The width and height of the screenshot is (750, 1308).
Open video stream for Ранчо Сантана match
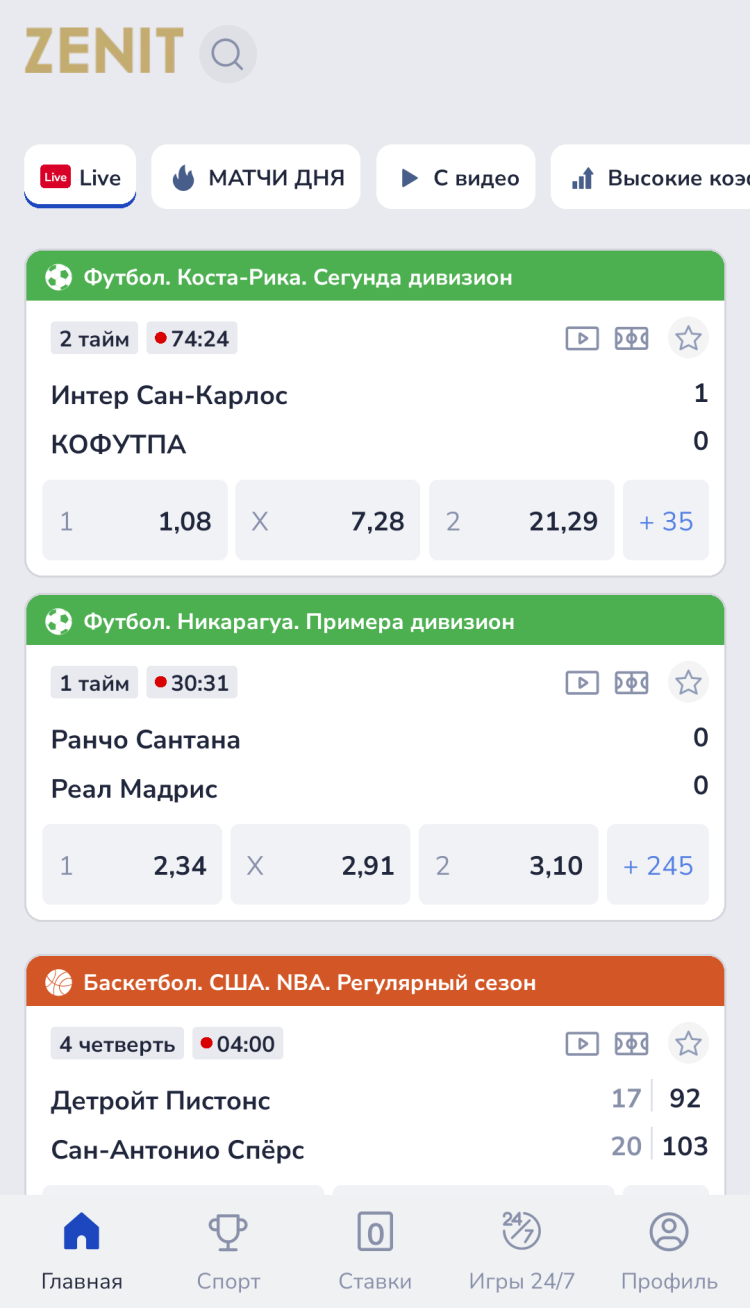click(x=582, y=683)
